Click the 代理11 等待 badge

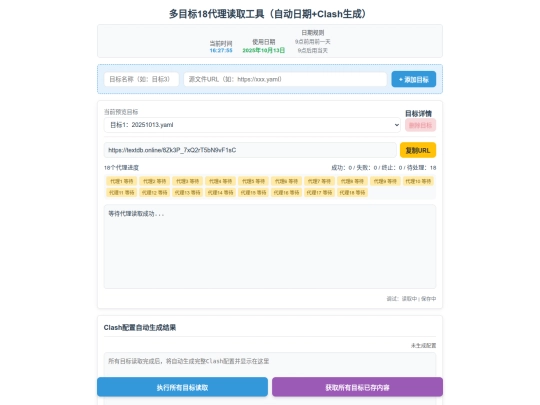[x=122, y=193]
